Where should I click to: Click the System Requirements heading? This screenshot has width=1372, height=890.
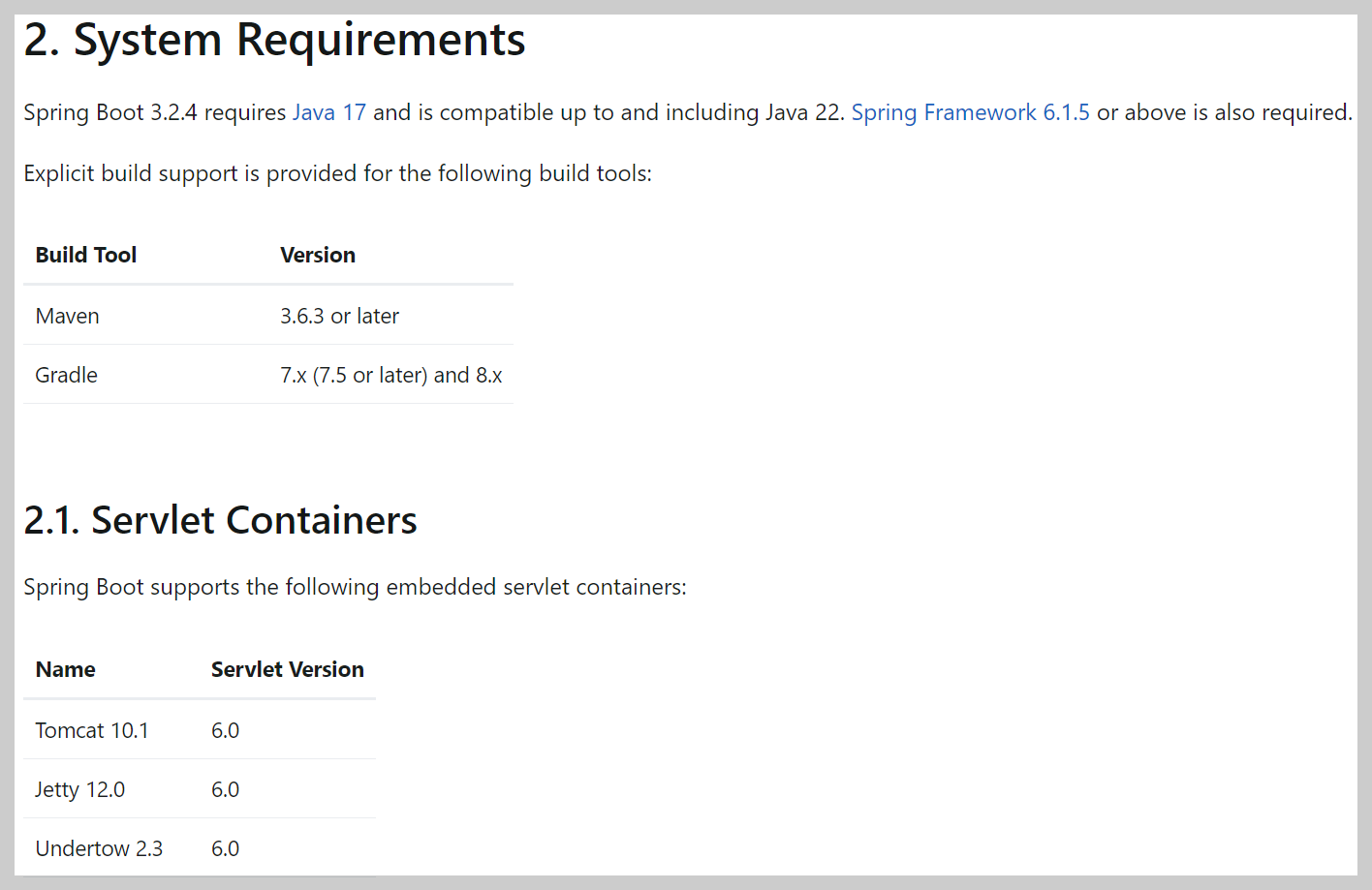[x=274, y=40]
